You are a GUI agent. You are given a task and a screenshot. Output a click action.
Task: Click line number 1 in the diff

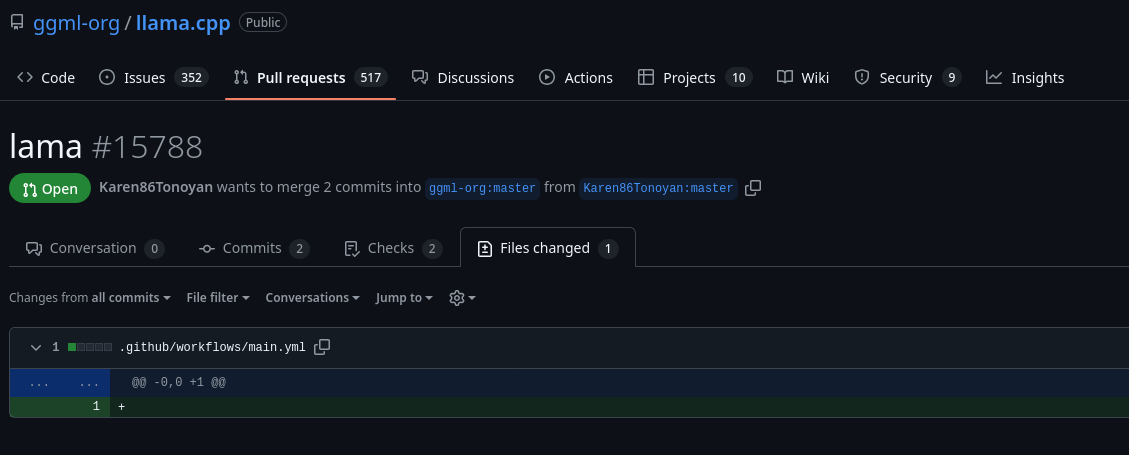(96, 407)
